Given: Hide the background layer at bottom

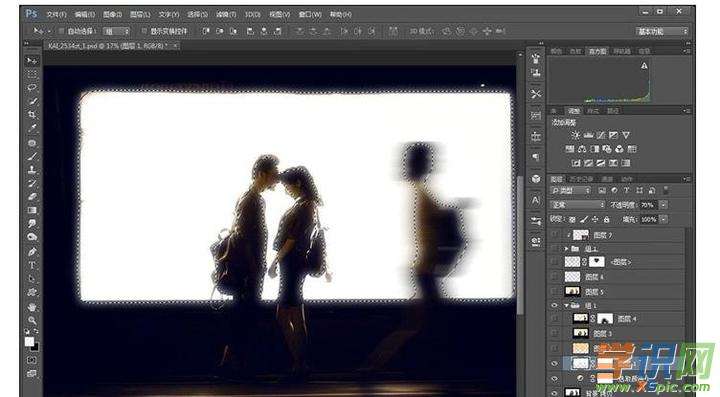Looking at the screenshot, I should coord(554,392).
